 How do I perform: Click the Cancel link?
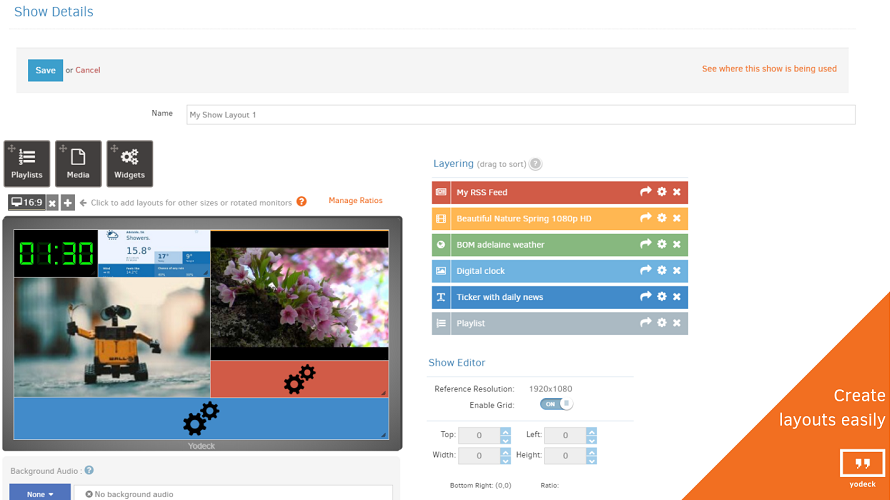point(88,70)
